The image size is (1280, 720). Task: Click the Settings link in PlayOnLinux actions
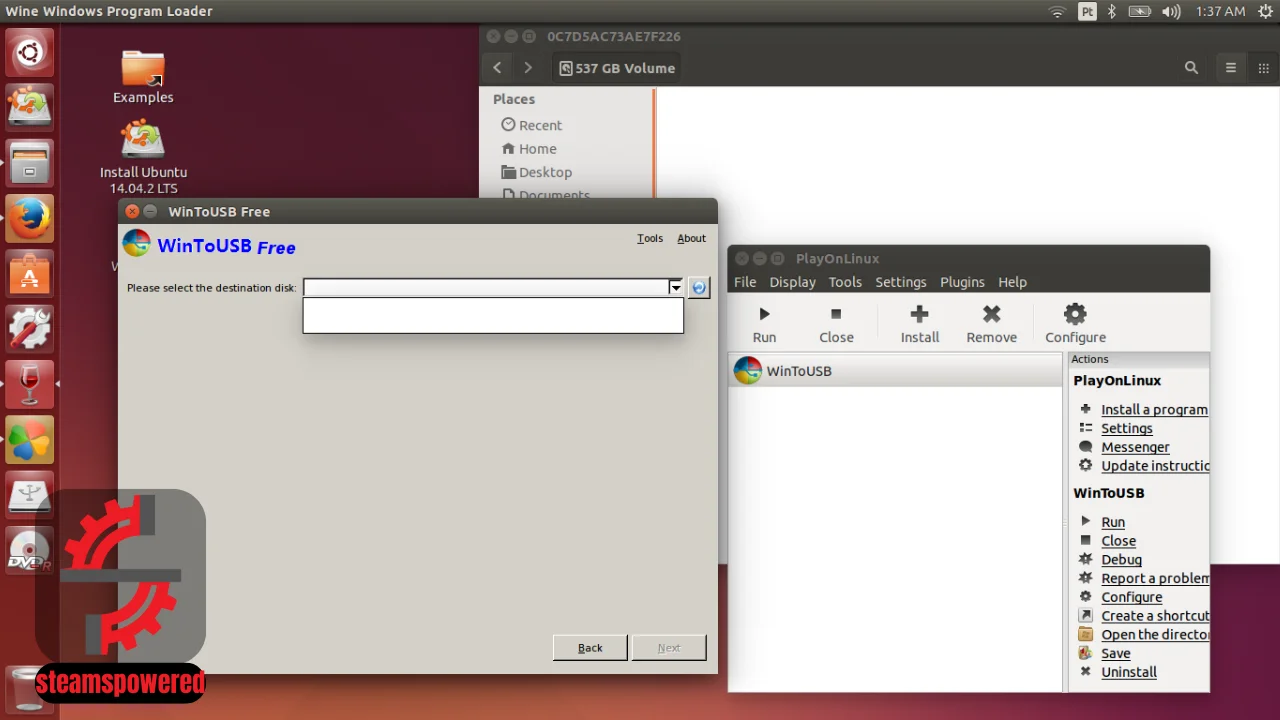(1126, 428)
